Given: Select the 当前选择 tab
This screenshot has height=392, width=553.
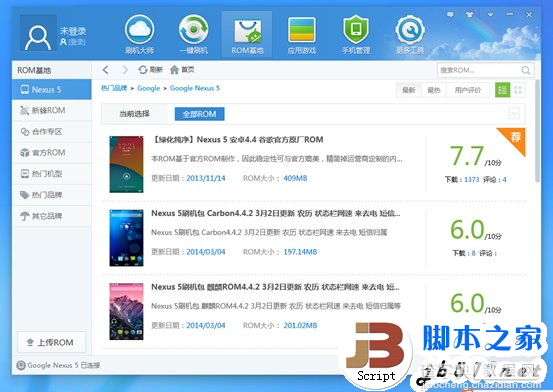Looking at the screenshot, I should pyautogui.click(x=134, y=114).
